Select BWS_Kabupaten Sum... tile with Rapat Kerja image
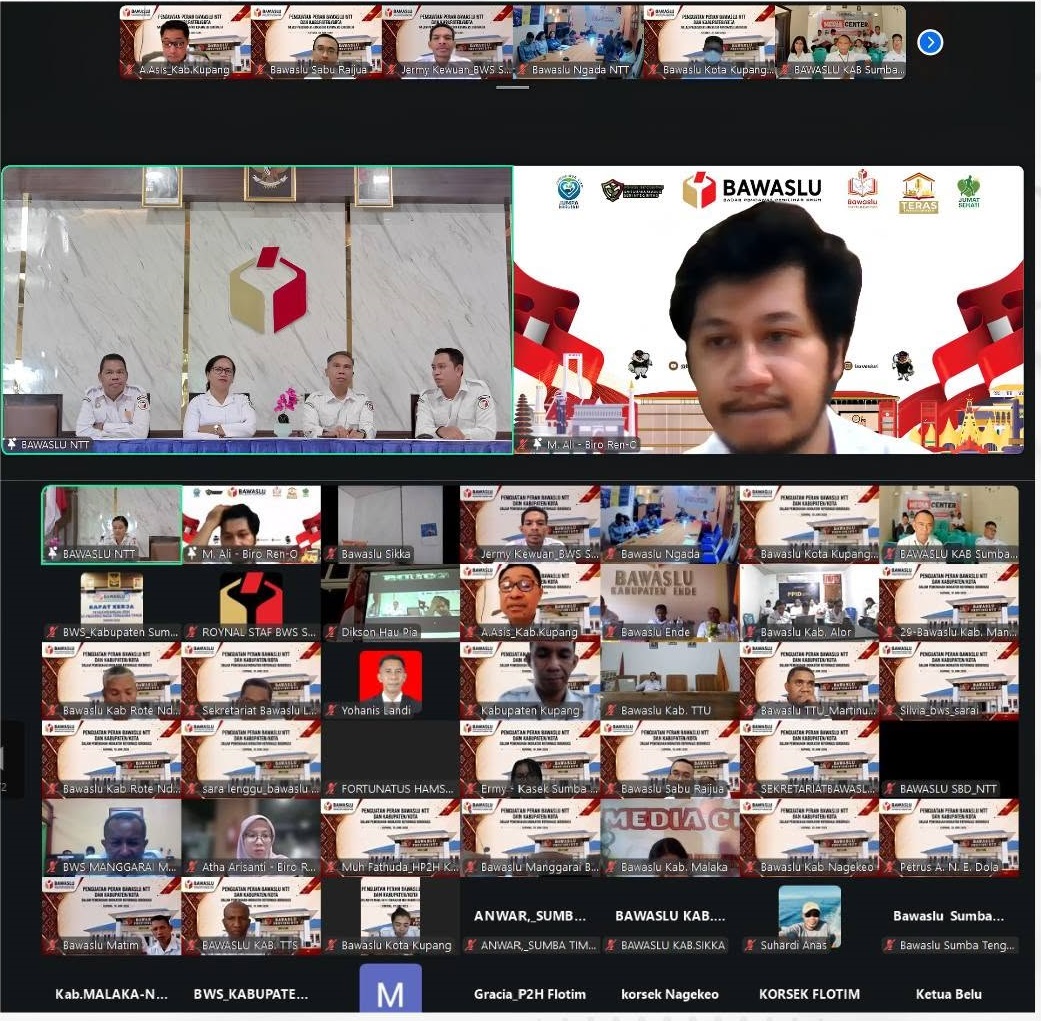 click(112, 603)
